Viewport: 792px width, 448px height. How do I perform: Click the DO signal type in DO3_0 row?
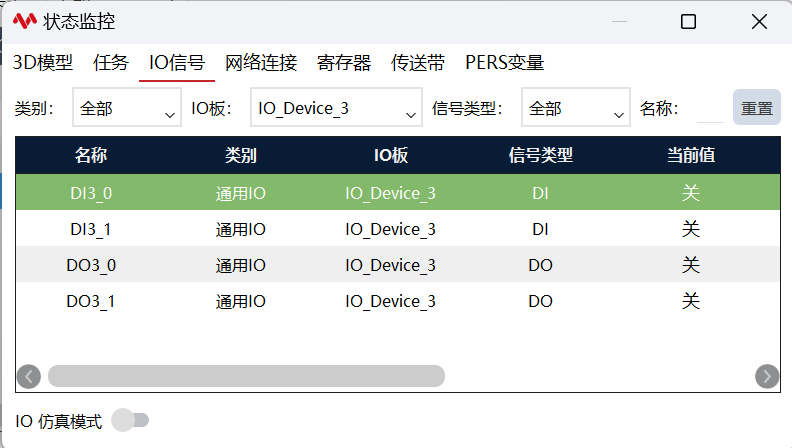click(540, 265)
